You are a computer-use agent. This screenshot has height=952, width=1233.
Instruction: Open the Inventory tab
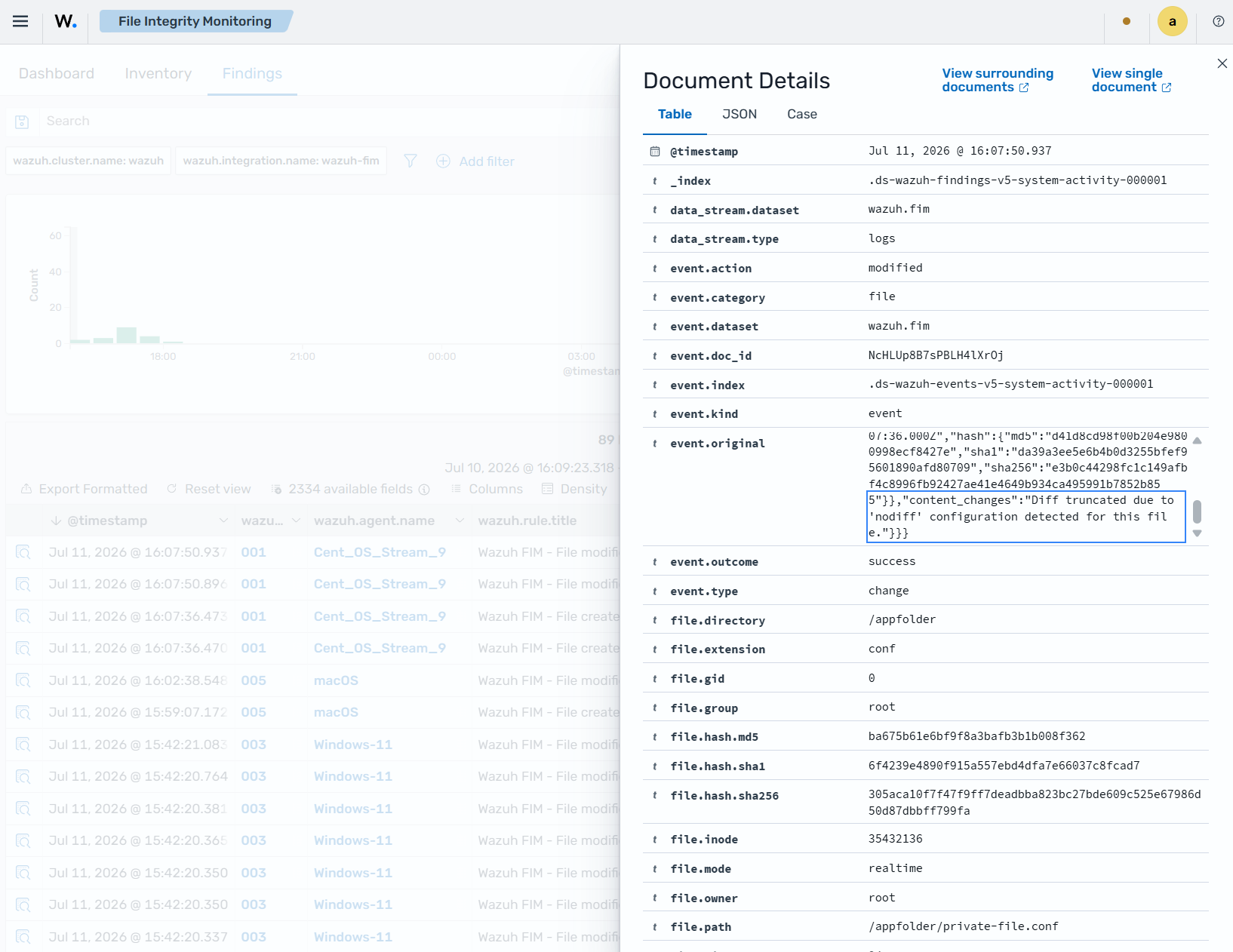(x=158, y=74)
